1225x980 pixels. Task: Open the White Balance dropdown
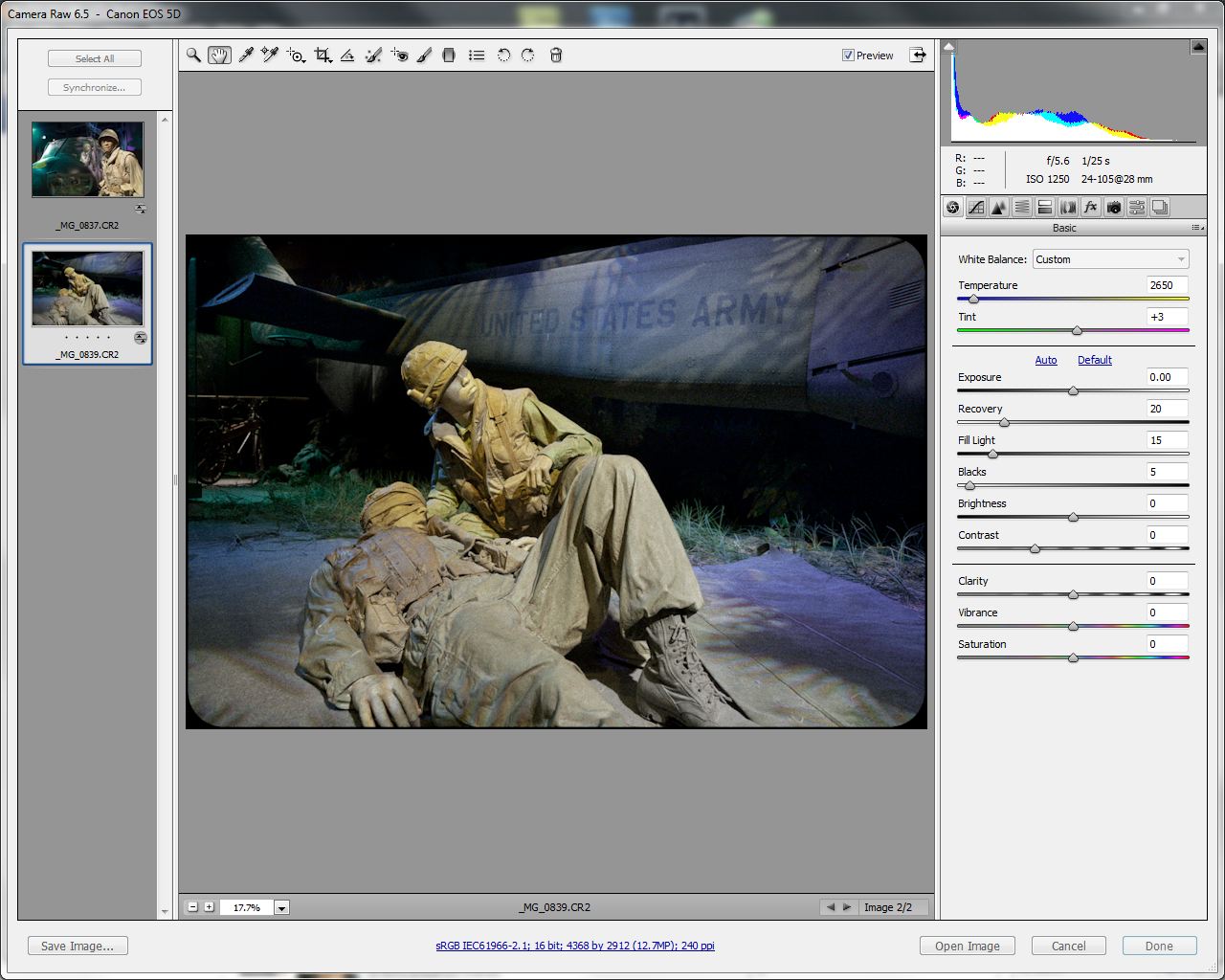[1110, 259]
